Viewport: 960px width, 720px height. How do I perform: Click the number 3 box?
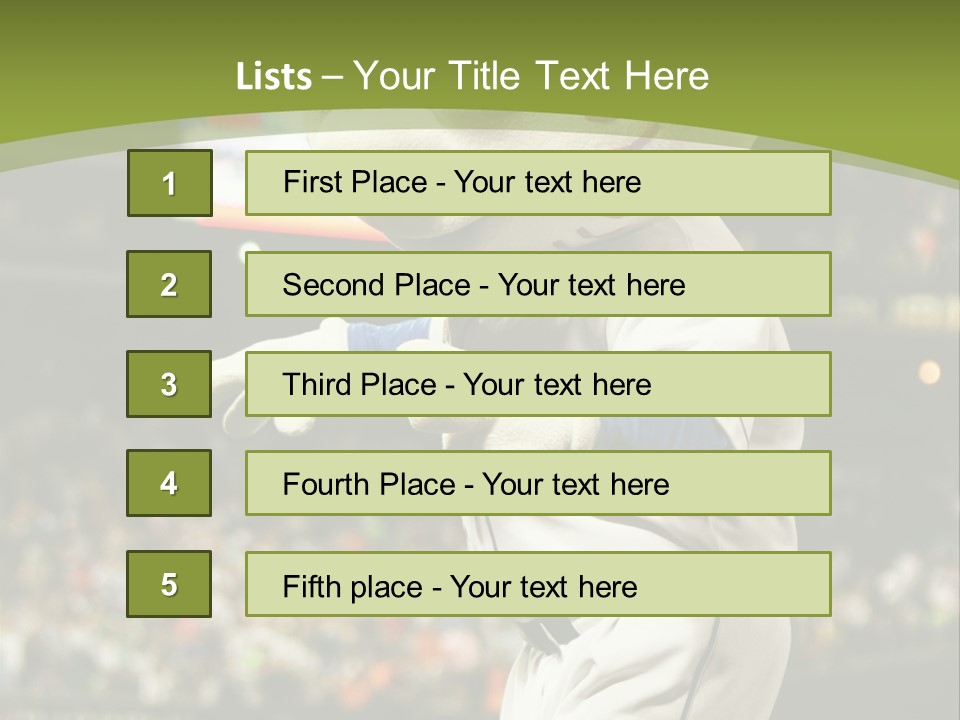pyautogui.click(x=169, y=384)
